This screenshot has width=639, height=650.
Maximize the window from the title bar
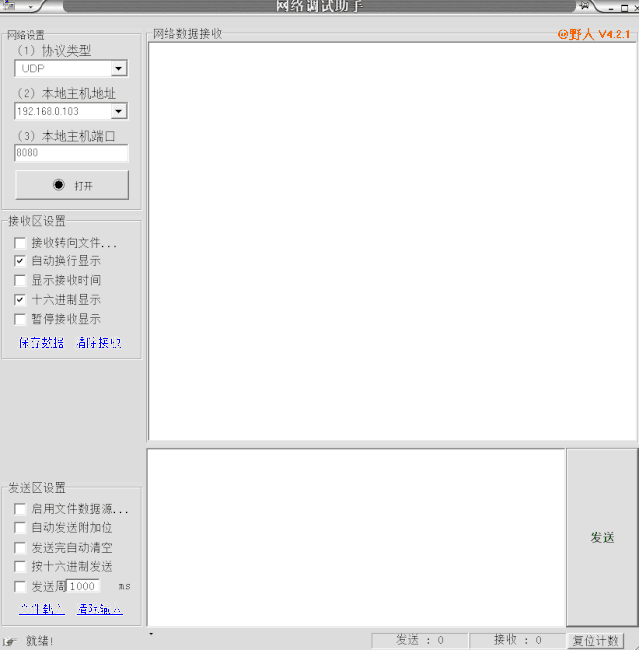tap(624, 8)
